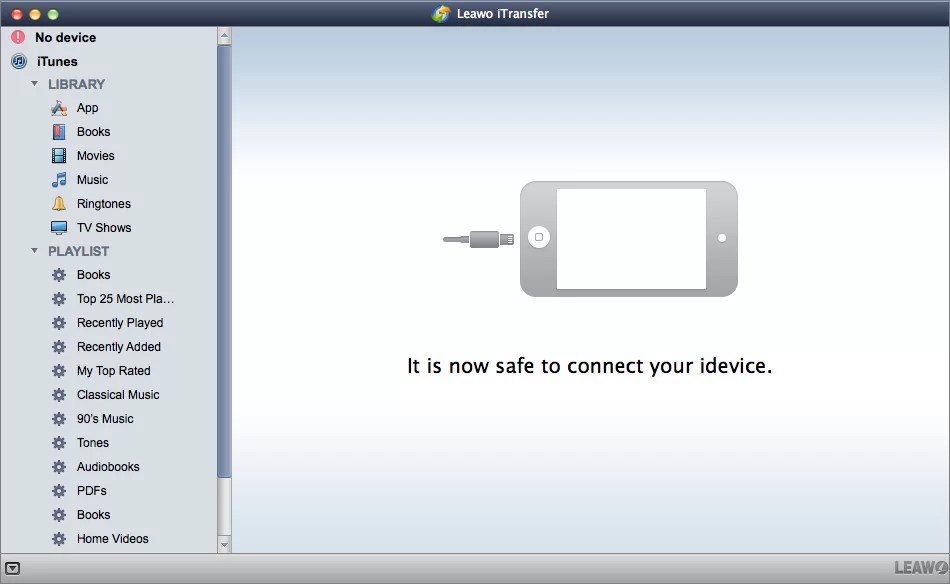
Task: Open the TV Shows library icon
Action: point(60,227)
